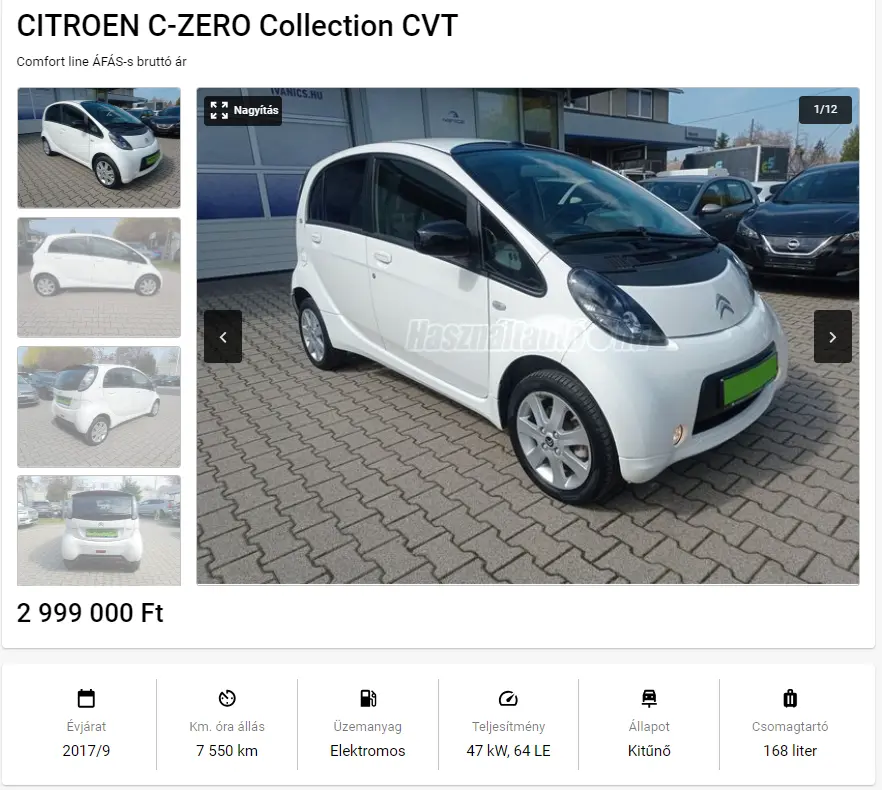Click the 1/12 photo counter badge
This screenshot has height=790, width=882.
(x=825, y=110)
